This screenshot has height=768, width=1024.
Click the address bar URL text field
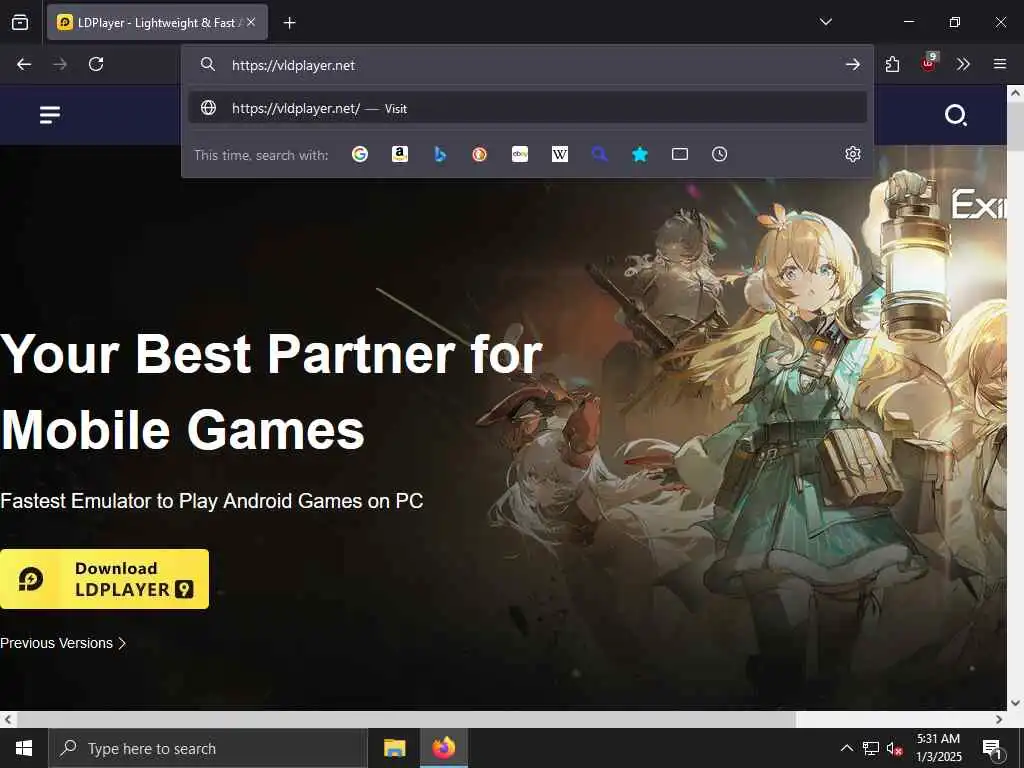tap(529, 65)
